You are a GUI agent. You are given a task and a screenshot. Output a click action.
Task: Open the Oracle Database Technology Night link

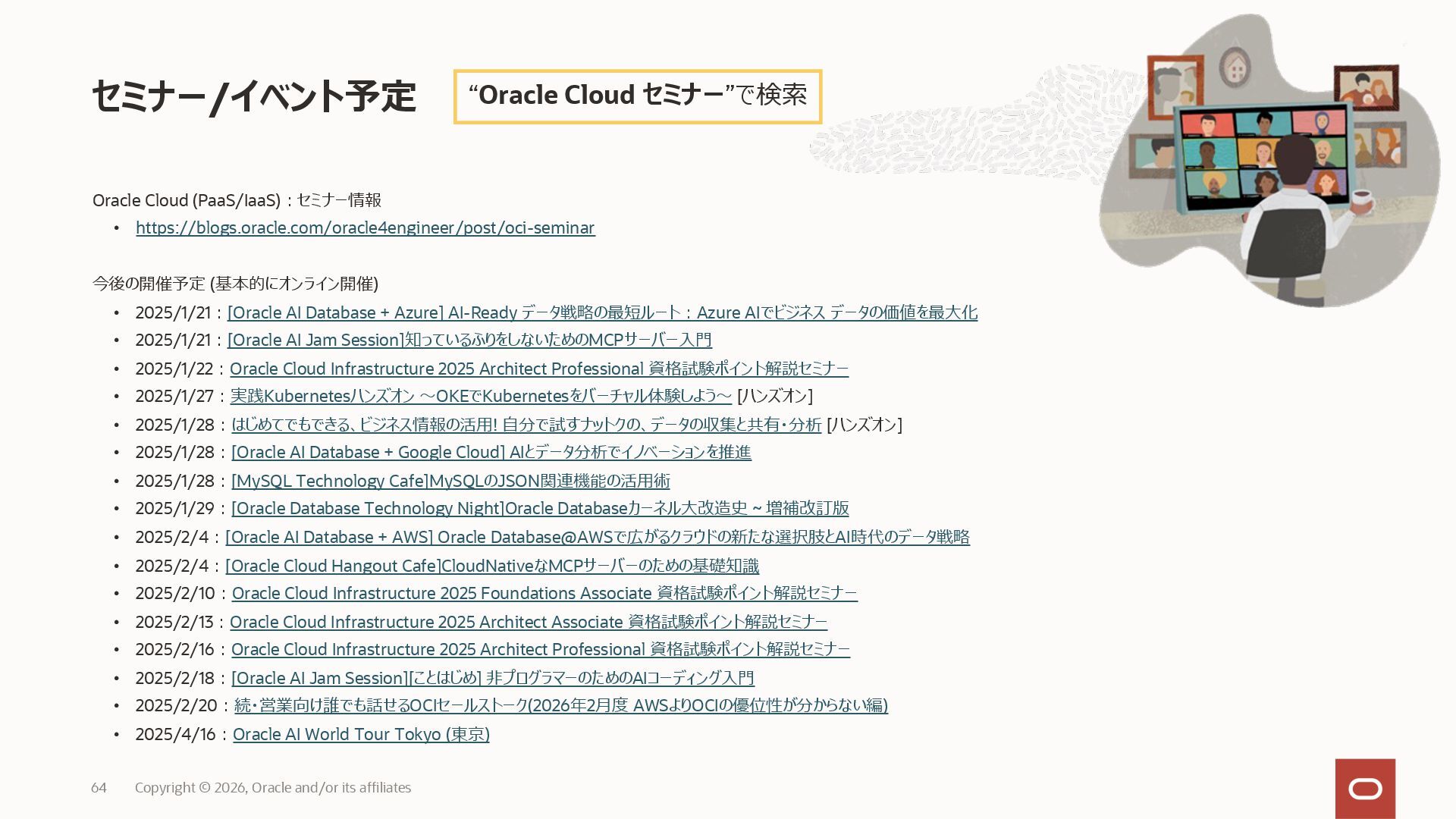click(539, 508)
